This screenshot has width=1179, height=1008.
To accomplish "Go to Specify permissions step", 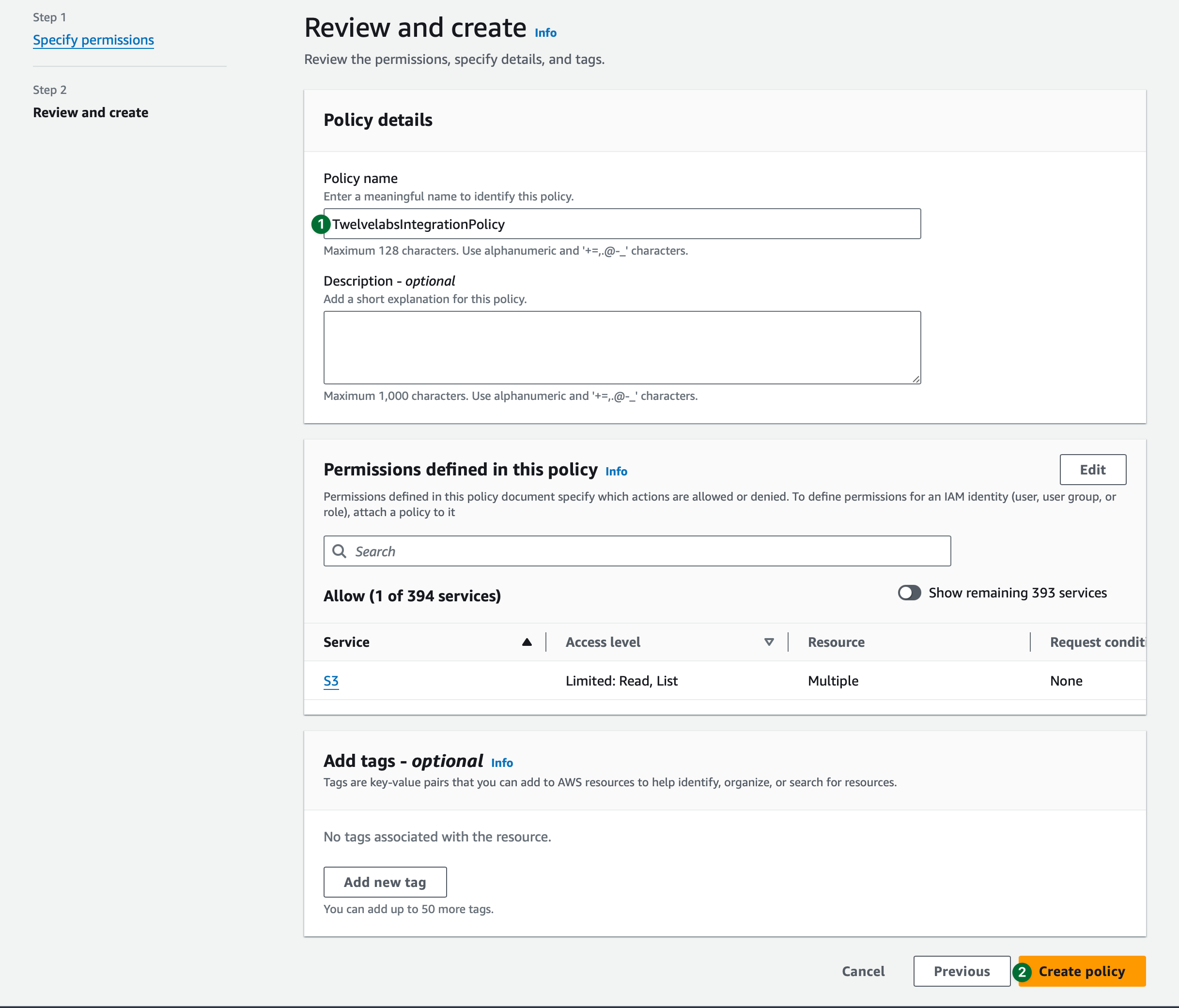I will [93, 40].
